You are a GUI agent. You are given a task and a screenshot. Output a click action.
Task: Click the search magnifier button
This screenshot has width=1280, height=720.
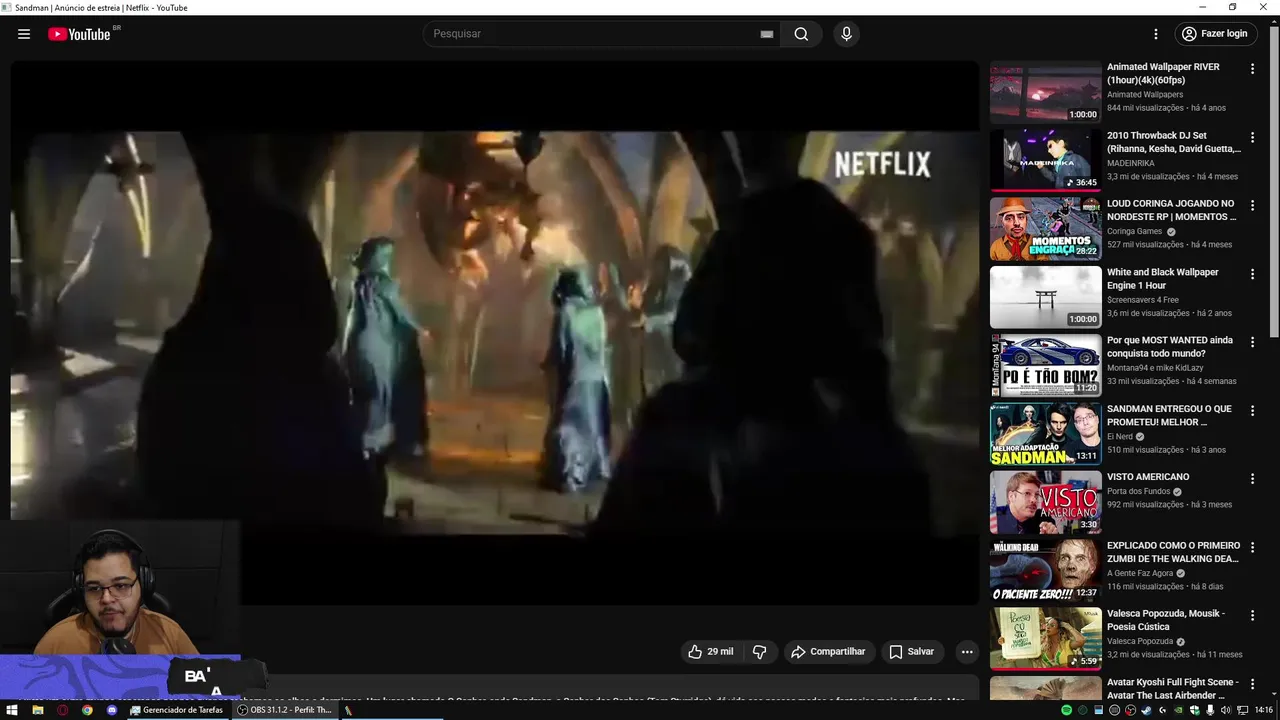tap(801, 34)
